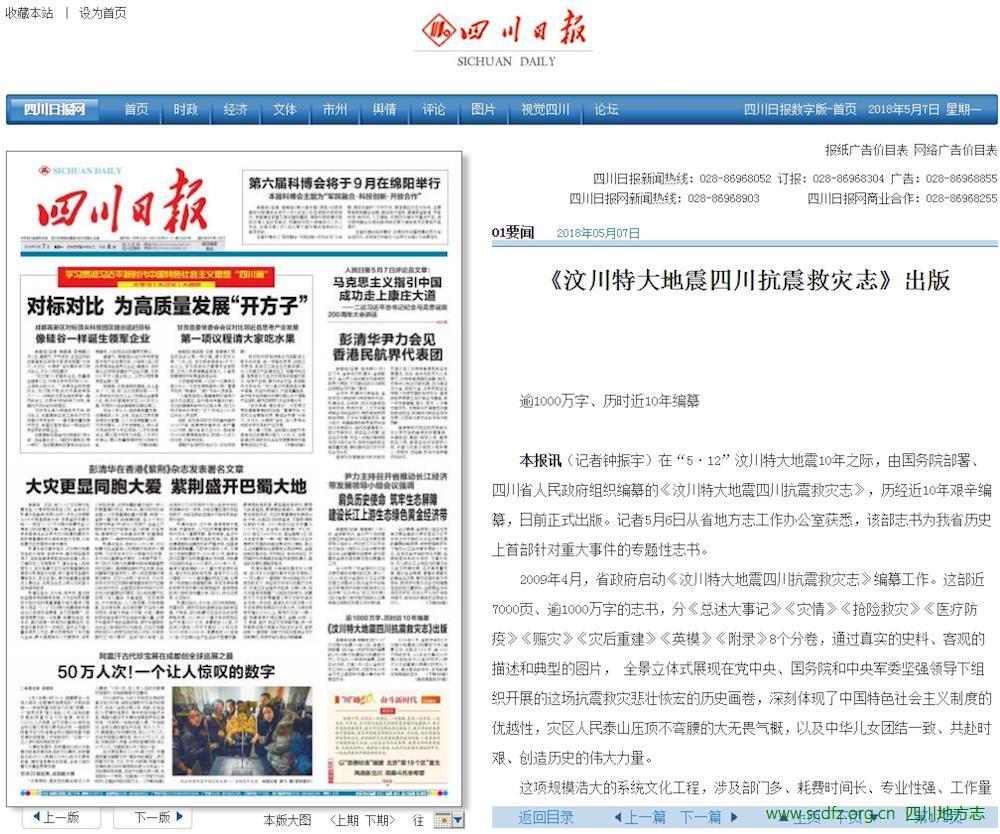Click the Sichuan Daily header logo

pyautogui.click(x=503, y=37)
